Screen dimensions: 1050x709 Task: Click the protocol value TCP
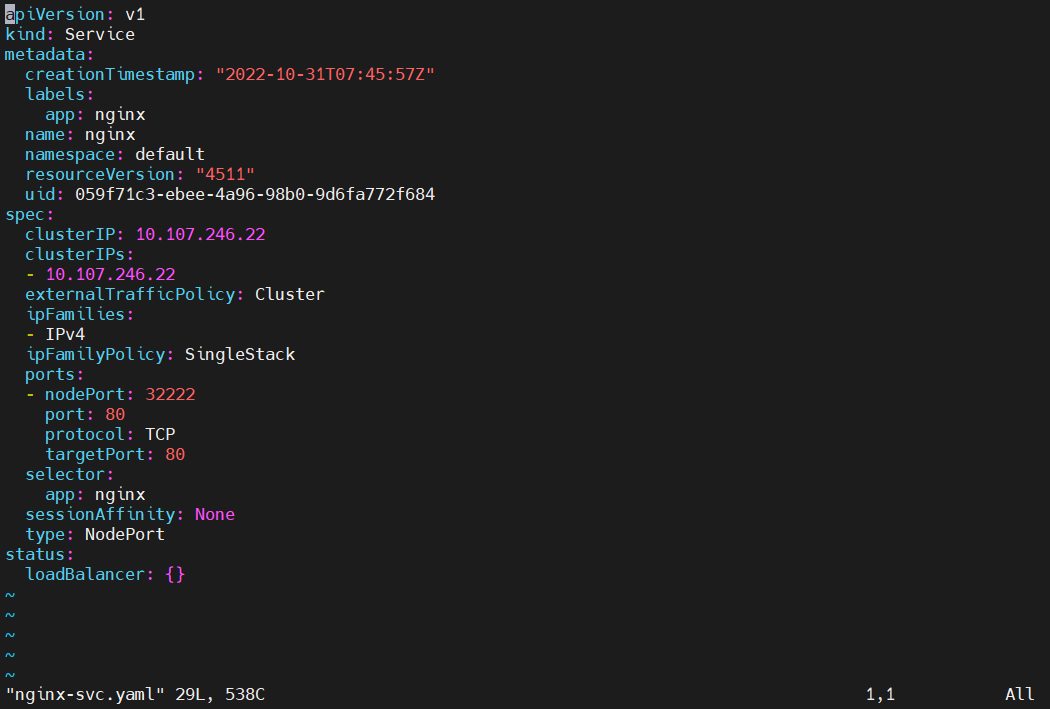pyautogui.click(x=160, y=435)
